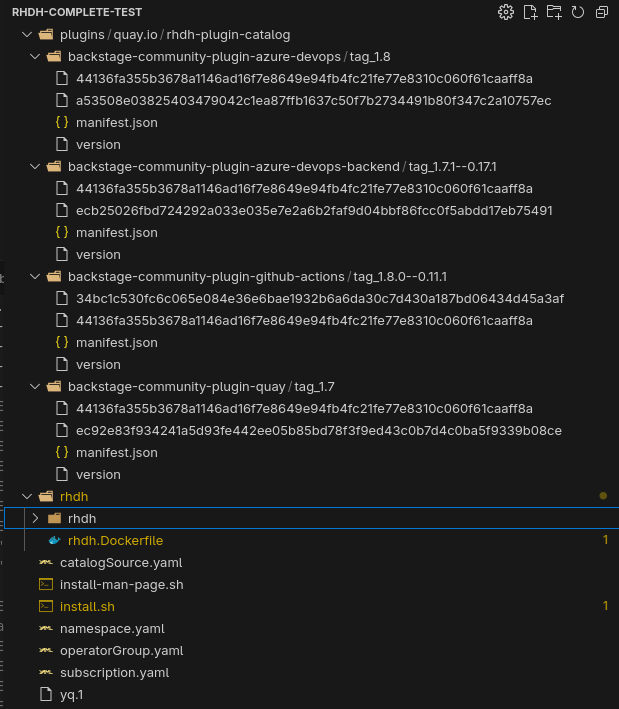619x709 pixels.
Task: Click the Docker icon beside rhdh.Dockerfile
Action: click(55, 540)
